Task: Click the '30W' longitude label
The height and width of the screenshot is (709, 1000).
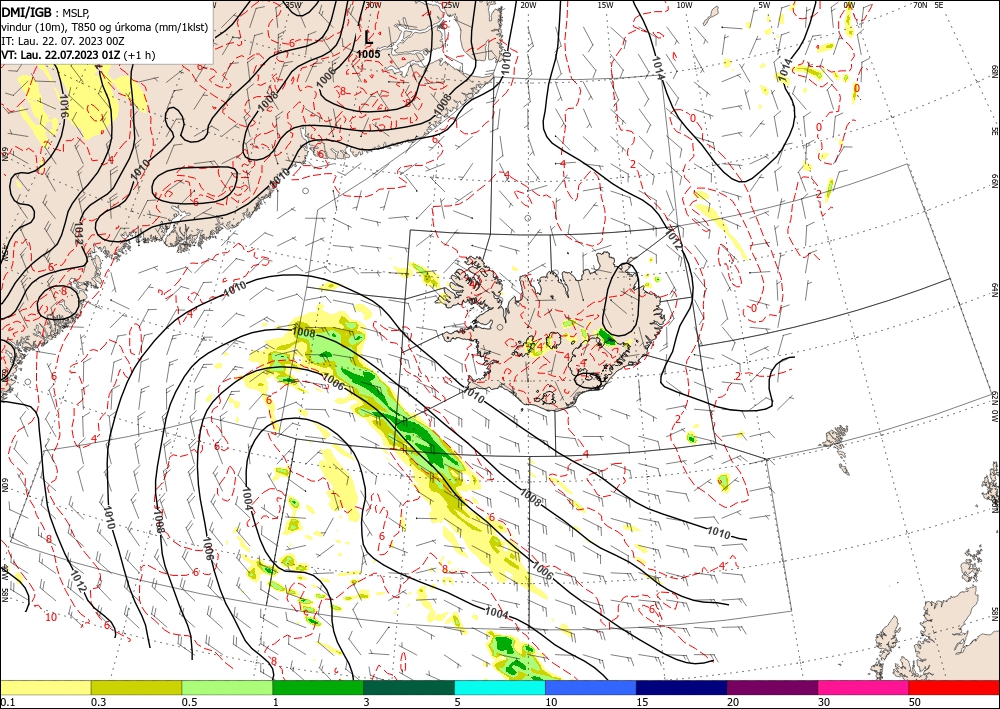Action: point(373,5)
